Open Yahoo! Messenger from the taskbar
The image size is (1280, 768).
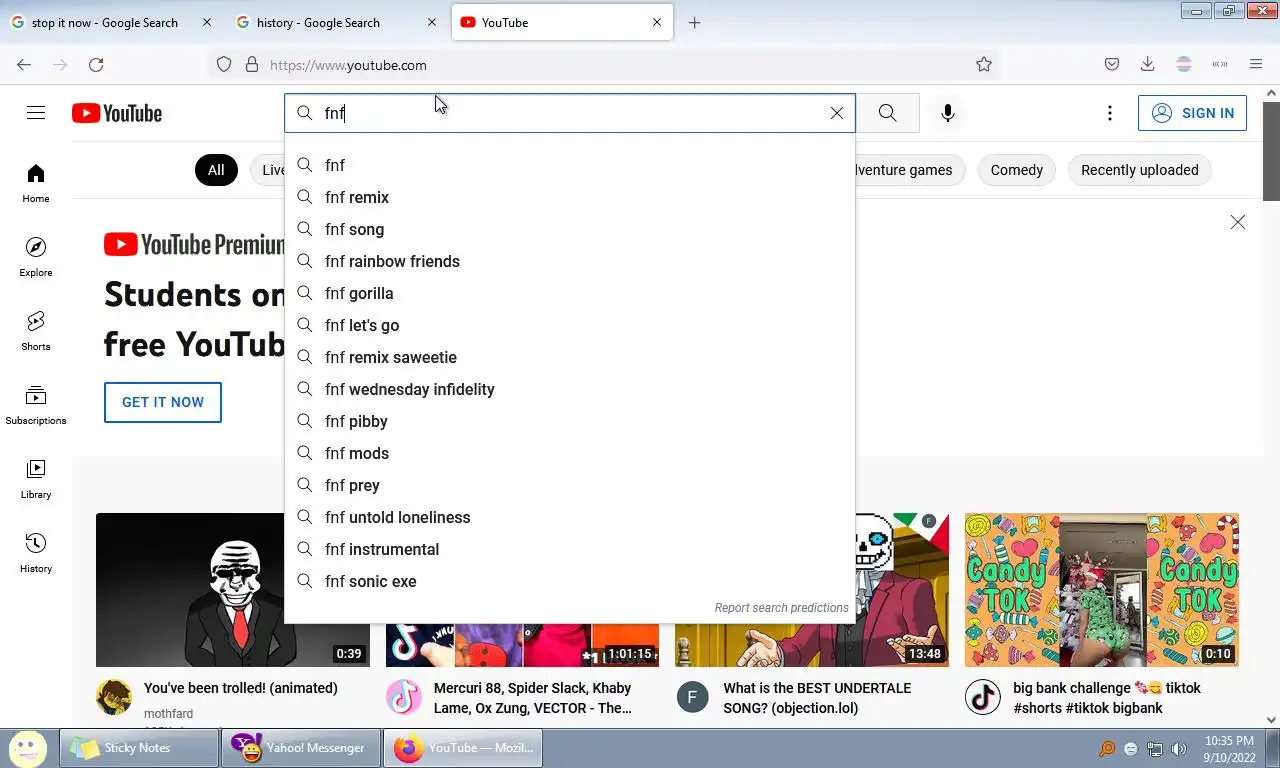(301, 748)
